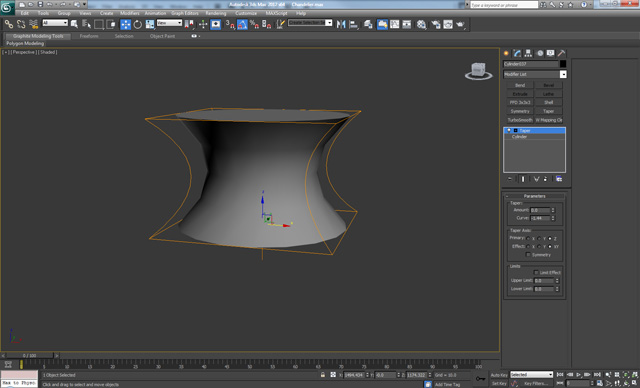
Task: Click the Selection Lock padlock icon
Action: pos(323,375)
